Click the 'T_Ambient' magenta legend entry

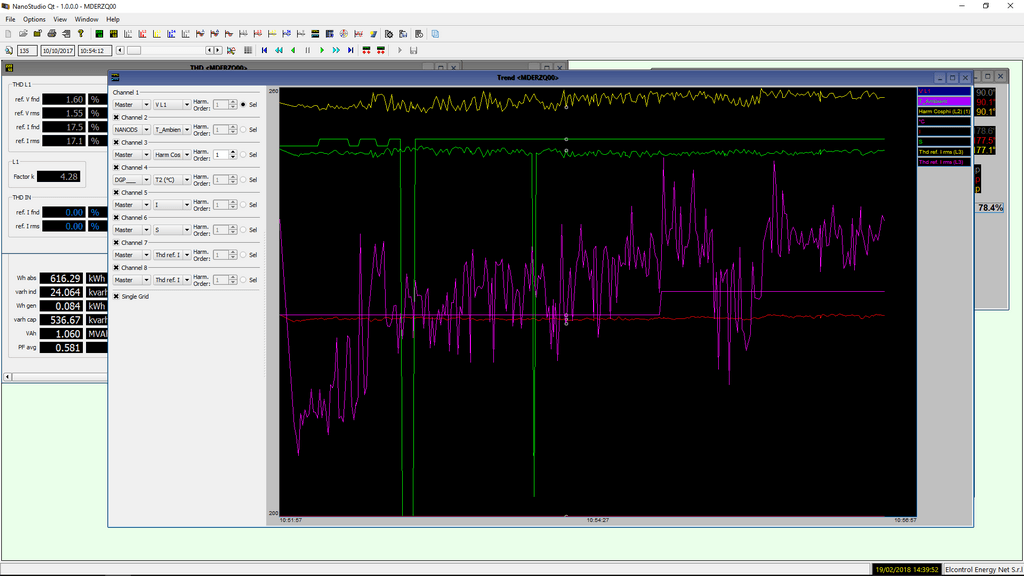944,102
